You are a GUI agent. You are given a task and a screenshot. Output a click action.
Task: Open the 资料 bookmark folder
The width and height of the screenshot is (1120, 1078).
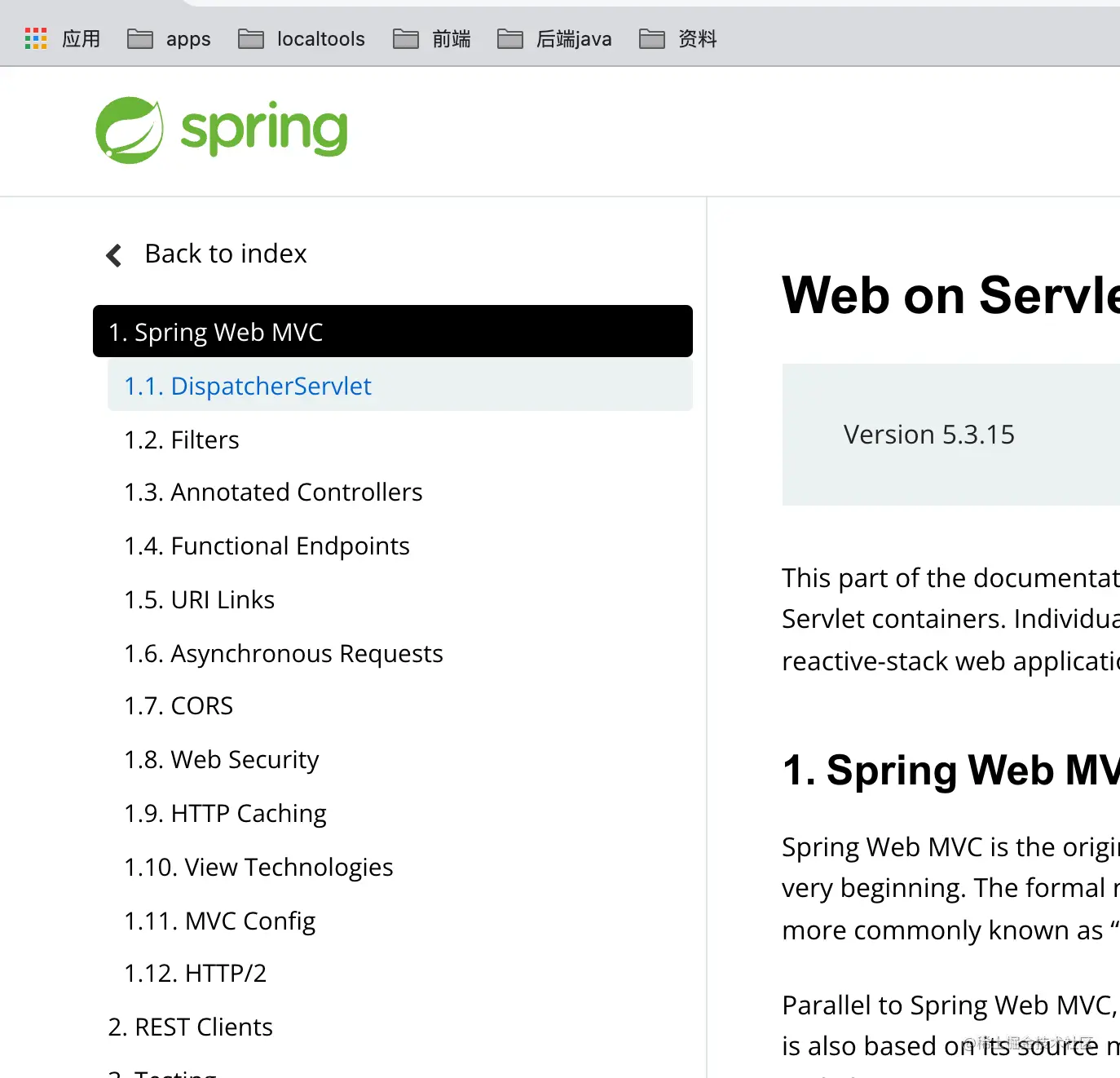tap(678, 38)
